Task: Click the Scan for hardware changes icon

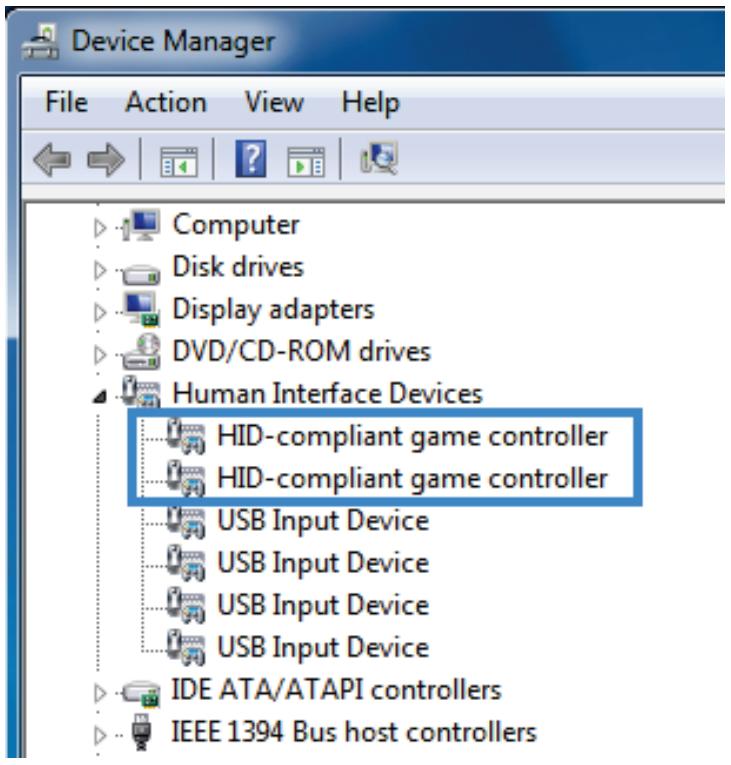Action: click(x=379, y=158)
